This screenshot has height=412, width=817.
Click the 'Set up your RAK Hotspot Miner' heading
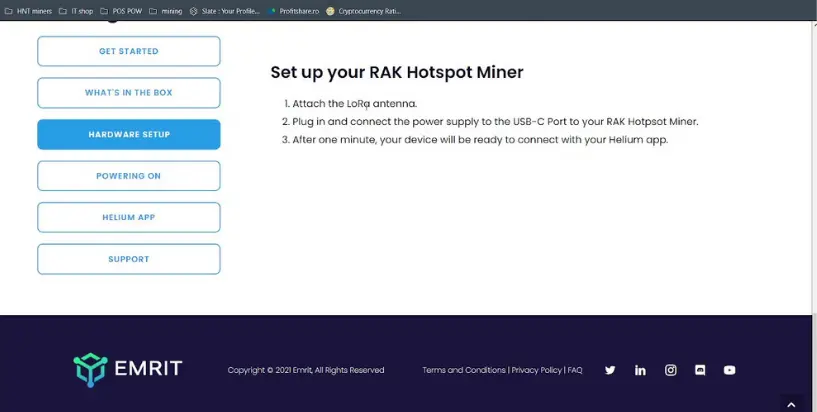397,72
